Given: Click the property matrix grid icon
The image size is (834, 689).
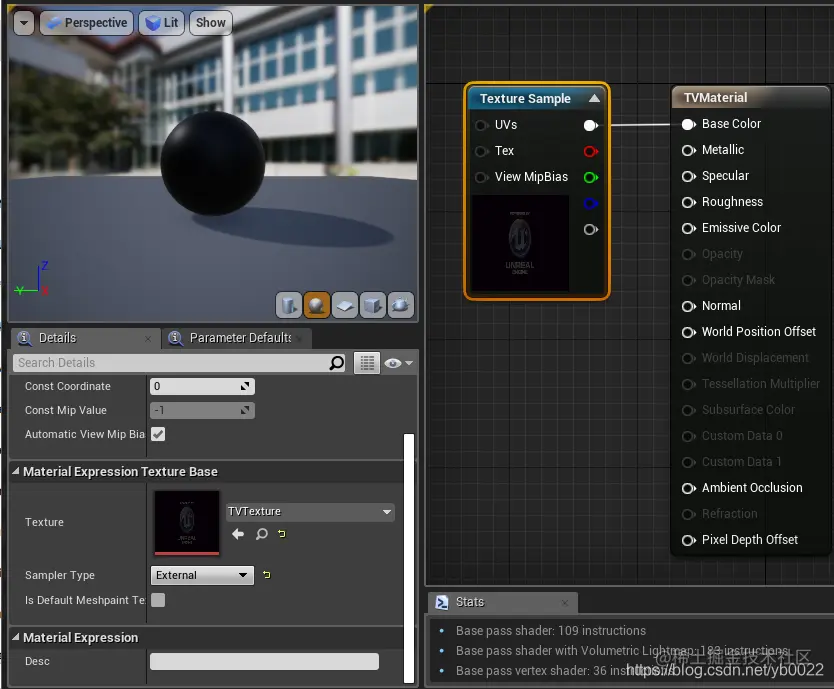Looking at the screenshot, I should (367, 363).
